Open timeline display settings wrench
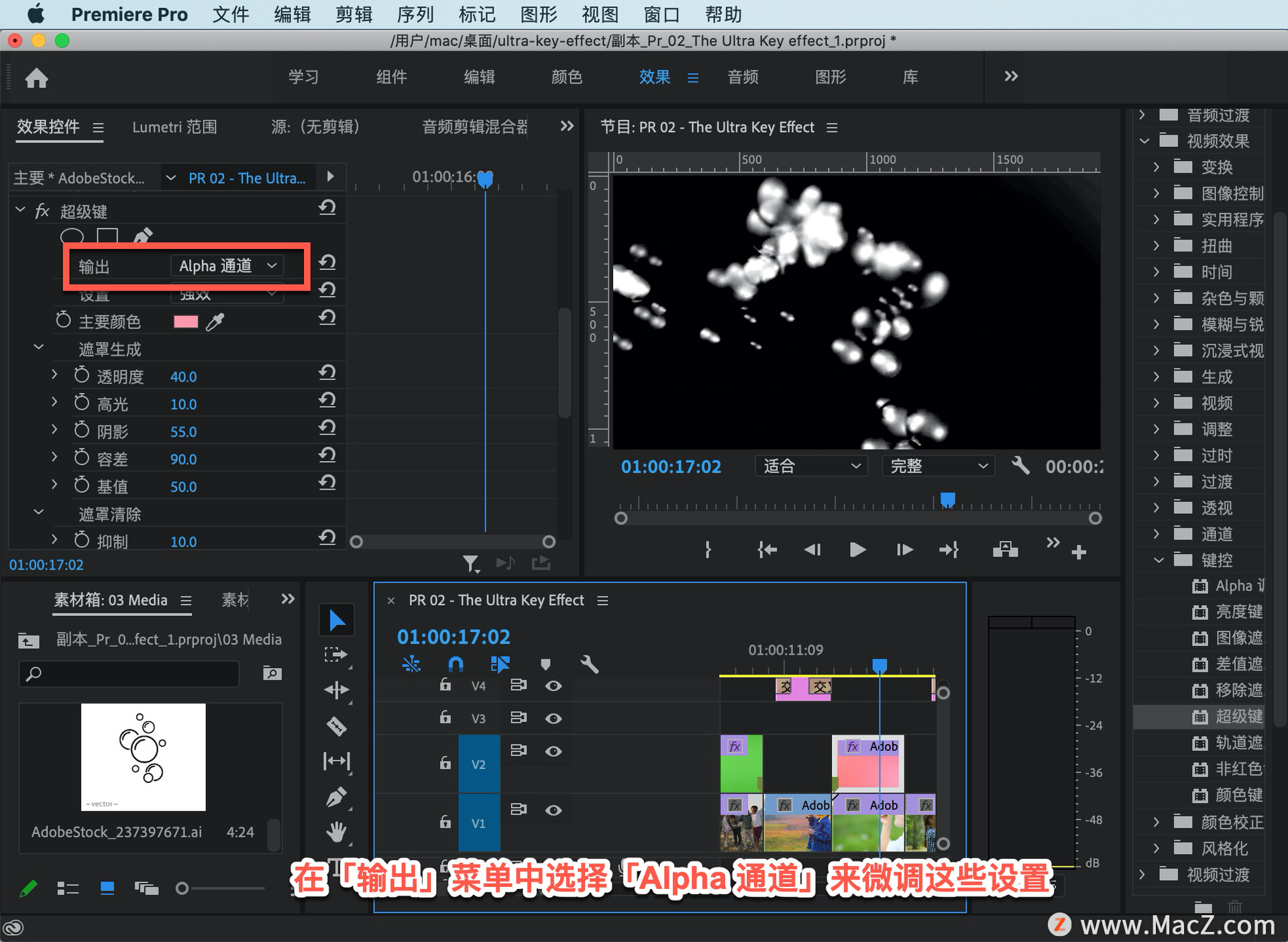This screenshot has width=1288, height=942. 589,664
